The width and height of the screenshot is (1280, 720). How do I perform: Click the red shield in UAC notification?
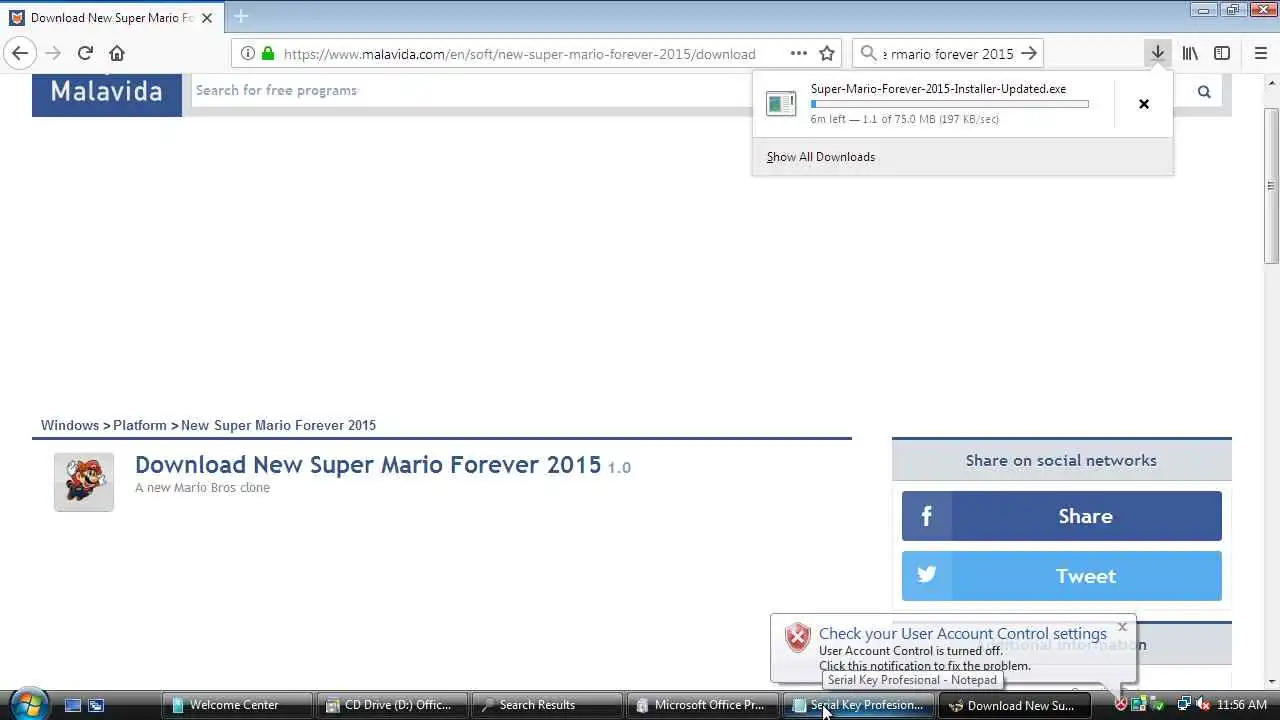(797, 637)
